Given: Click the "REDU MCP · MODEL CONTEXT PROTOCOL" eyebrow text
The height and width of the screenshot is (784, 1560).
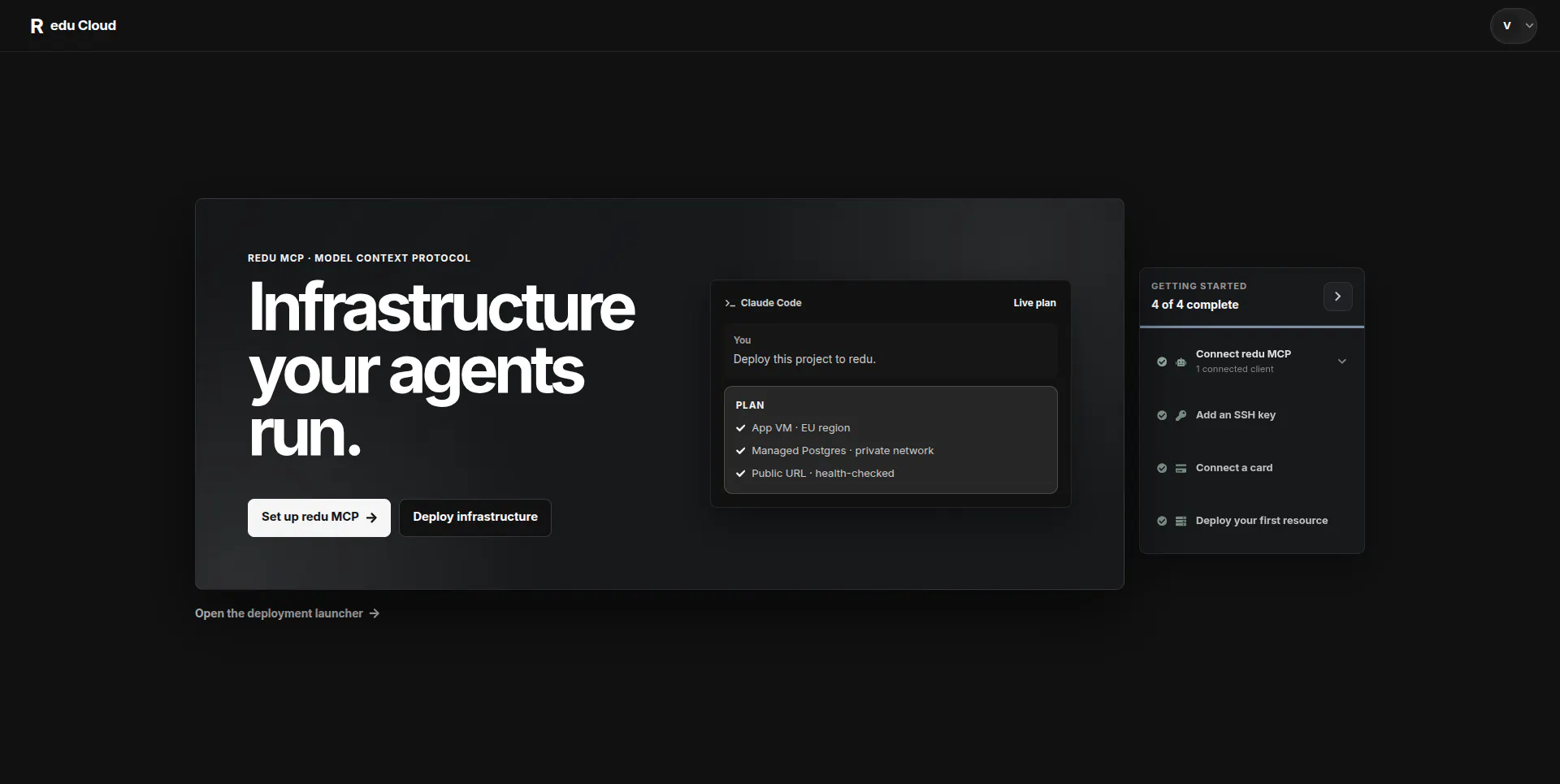Looking at the screenshot, I should pyautogui.click(x=359, y=258).
